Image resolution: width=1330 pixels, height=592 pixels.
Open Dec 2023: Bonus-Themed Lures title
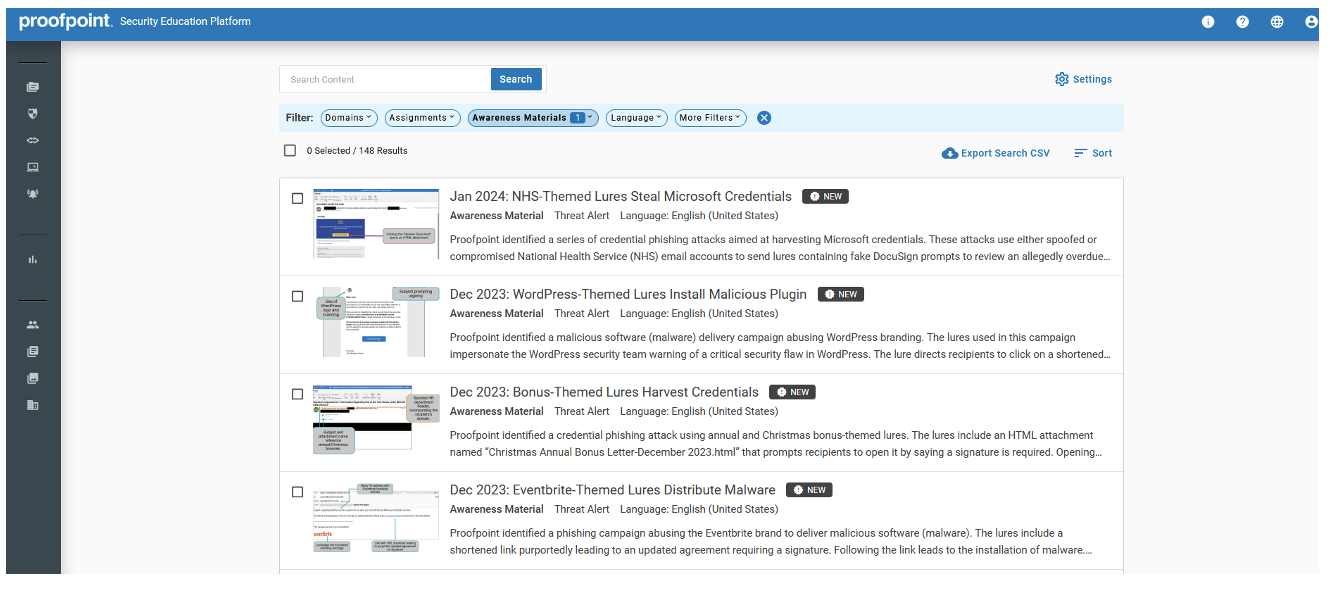[604, 392]
